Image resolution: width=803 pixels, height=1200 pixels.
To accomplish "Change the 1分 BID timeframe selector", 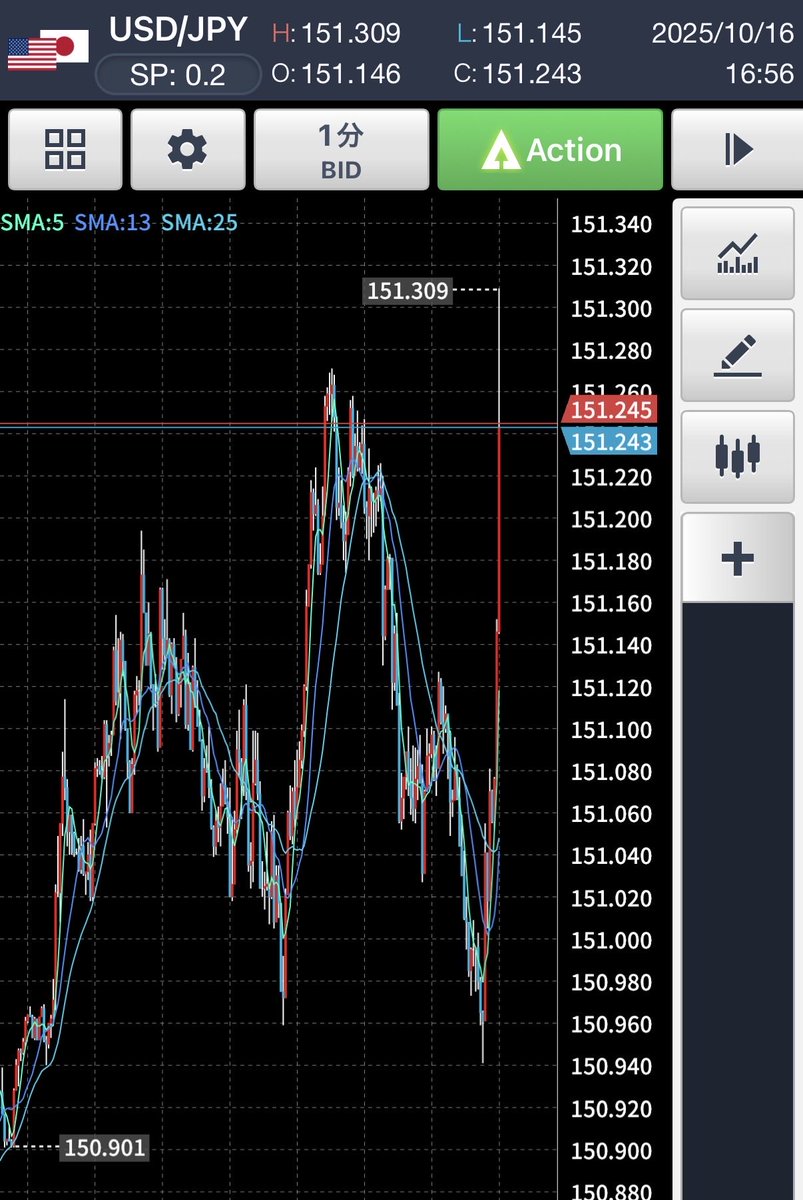I will [x=341, y=150].
